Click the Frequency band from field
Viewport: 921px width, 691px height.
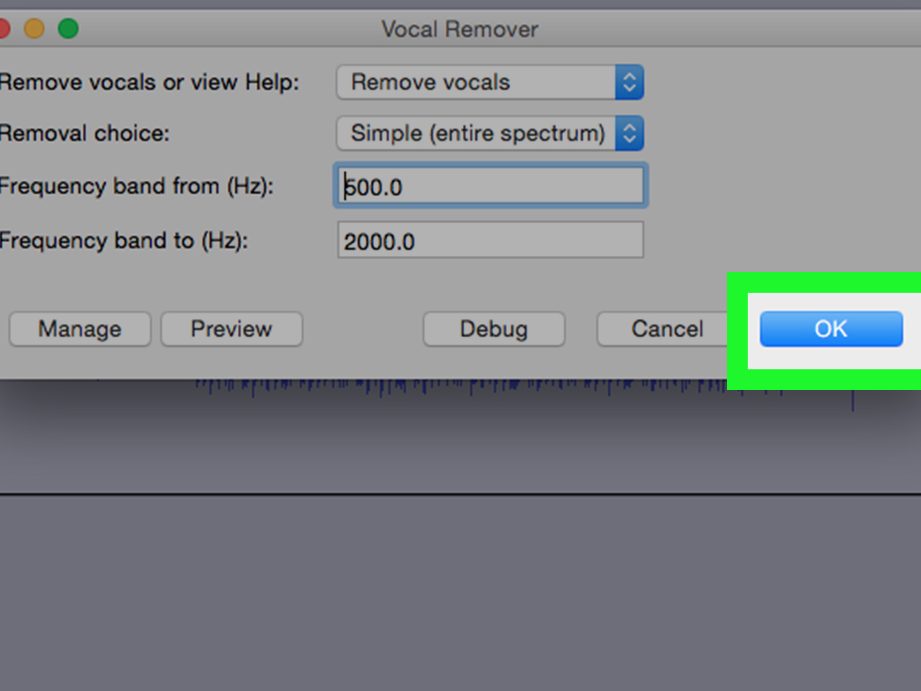[x=491, y=187]
